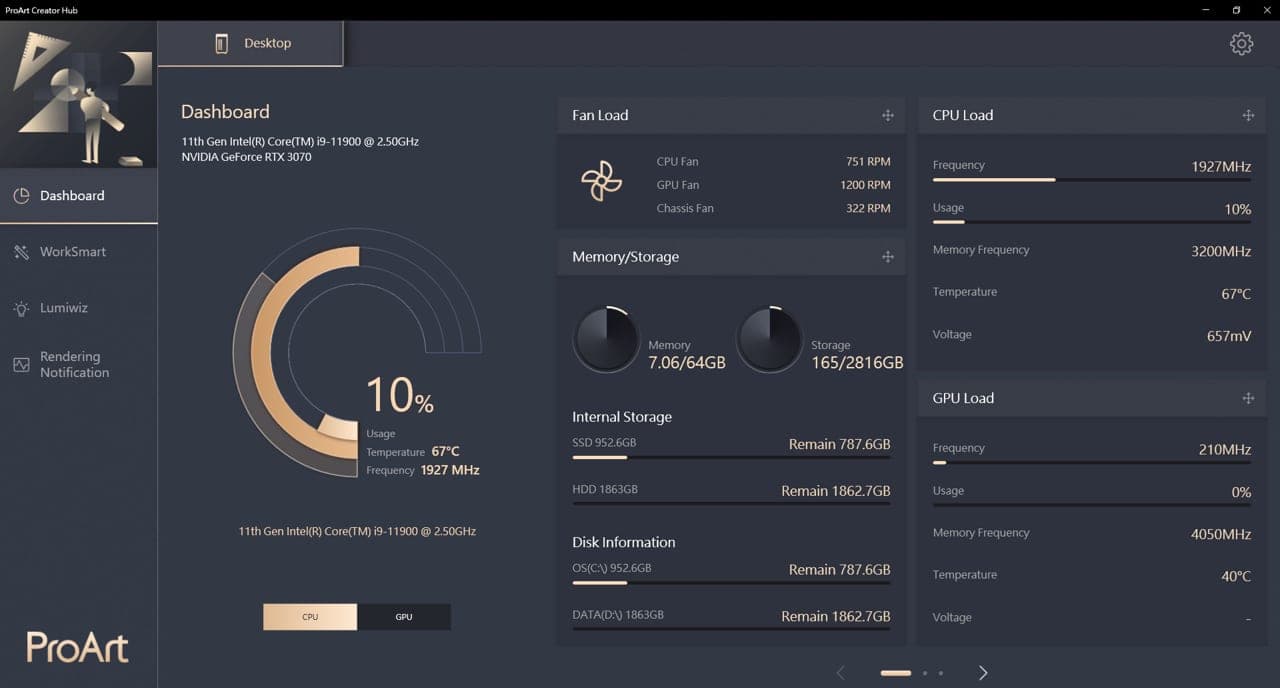This screenshot has height=688, width=1280.
Task: Click the ProArt logo at sidebar bottom
Action: click(78, 647)
